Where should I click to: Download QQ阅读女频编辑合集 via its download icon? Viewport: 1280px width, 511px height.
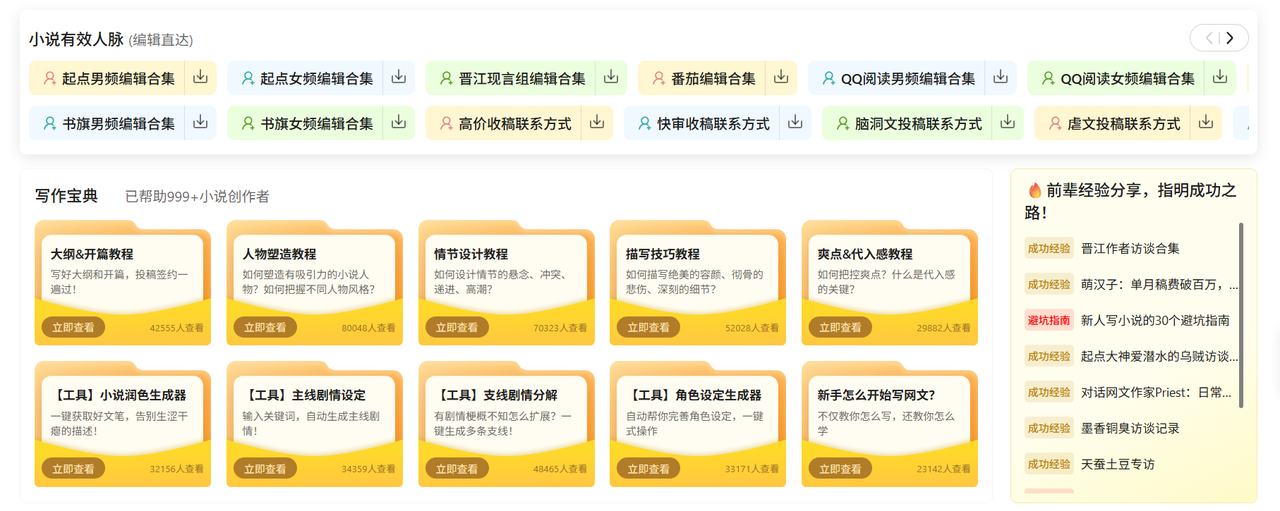click(x=1220, y=77)
